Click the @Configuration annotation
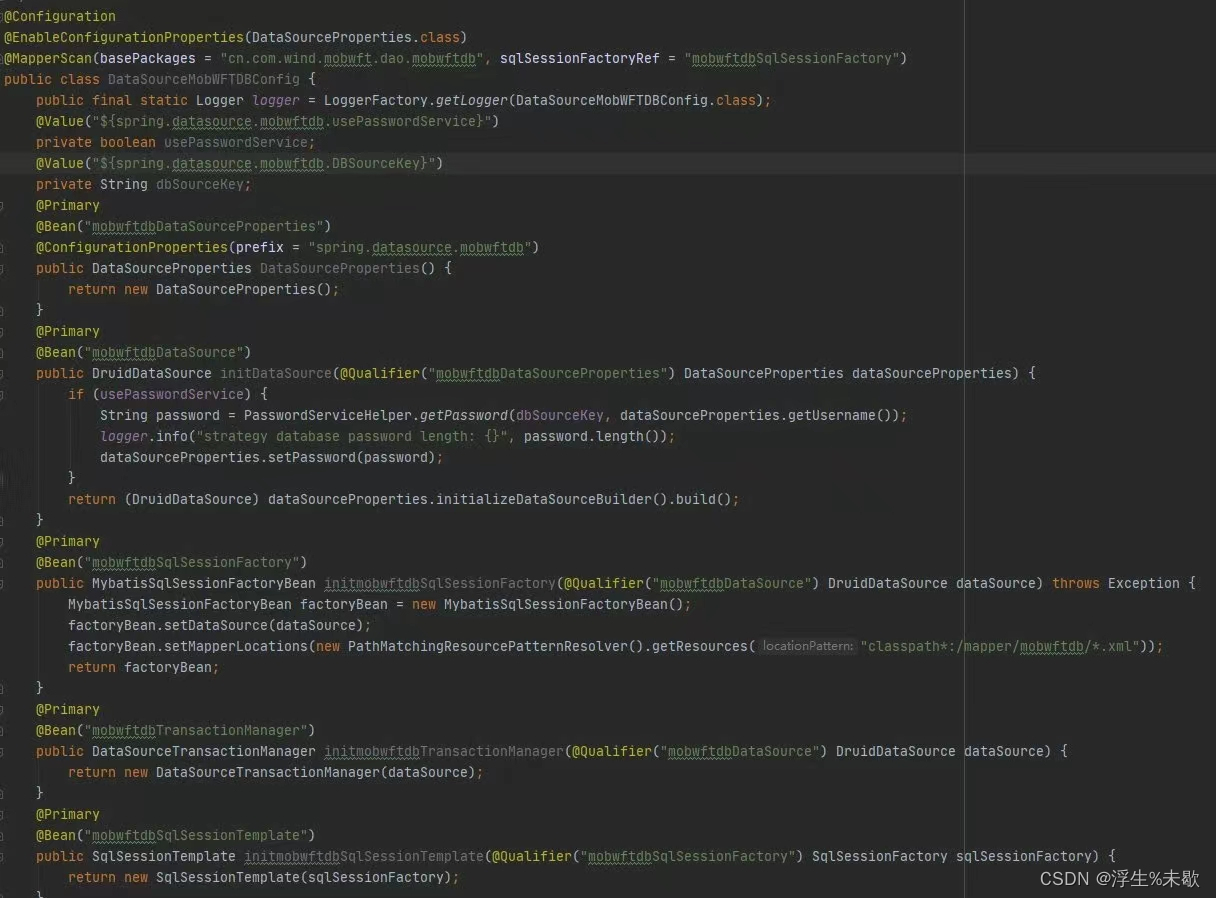 (60, 16)
